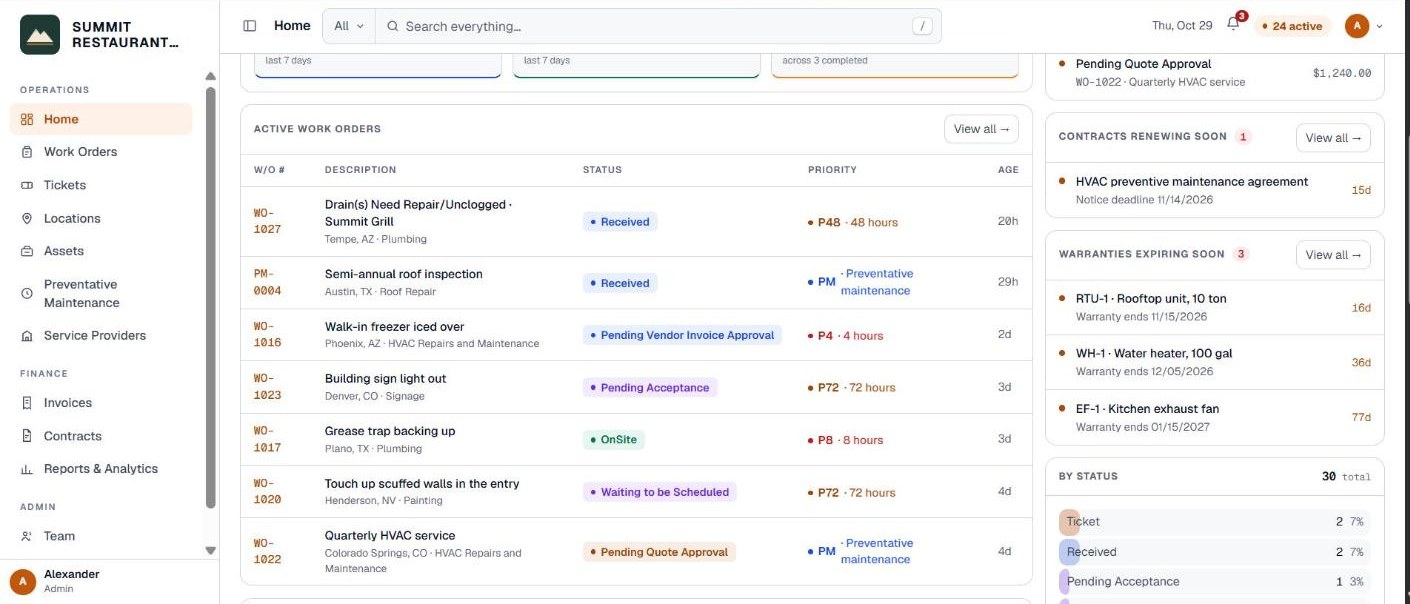
Task: Open the Work Orders page
Action: tap(101, 152)
